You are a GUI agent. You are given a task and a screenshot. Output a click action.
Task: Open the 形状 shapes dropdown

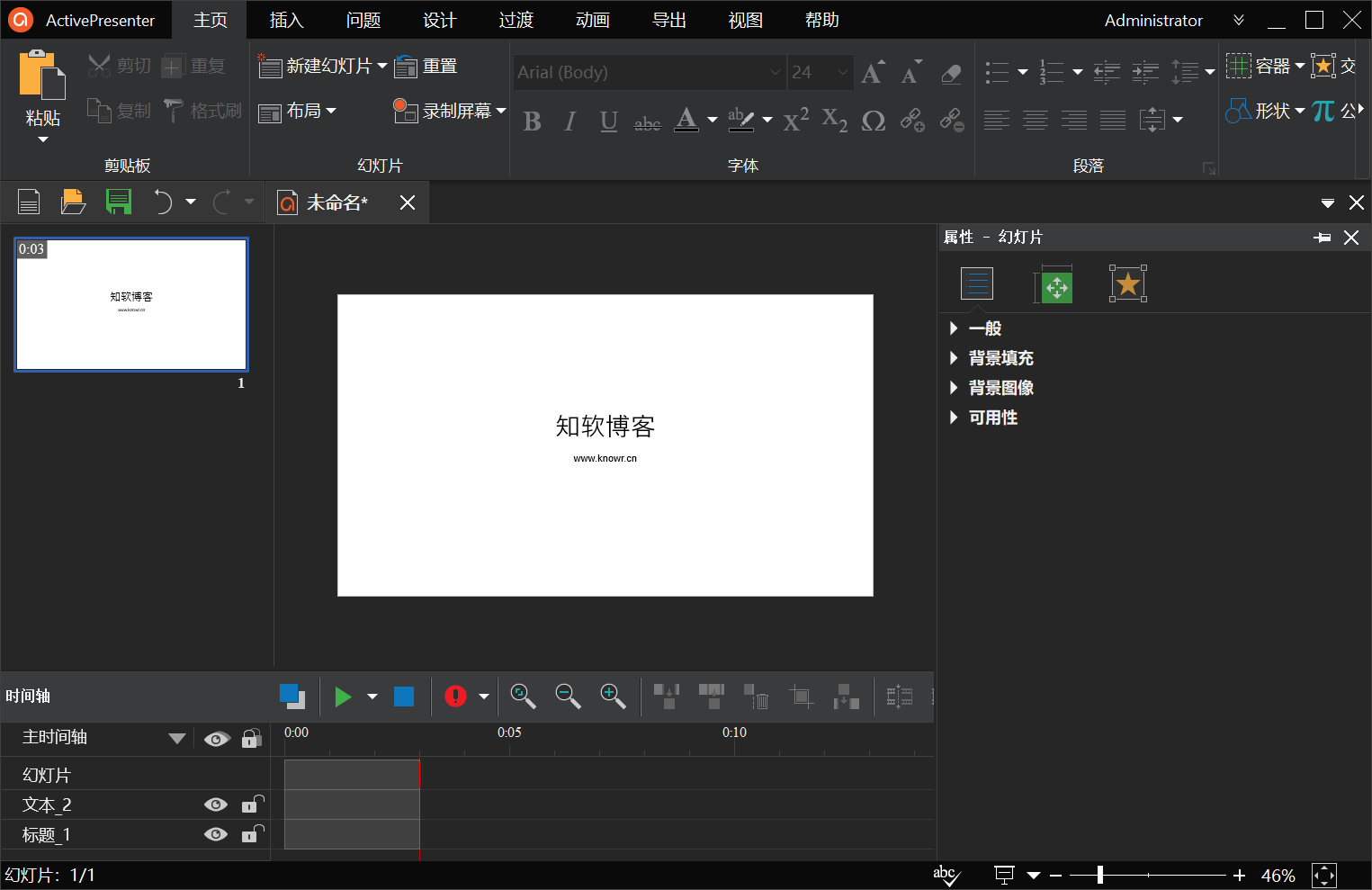pos(1266,111)
